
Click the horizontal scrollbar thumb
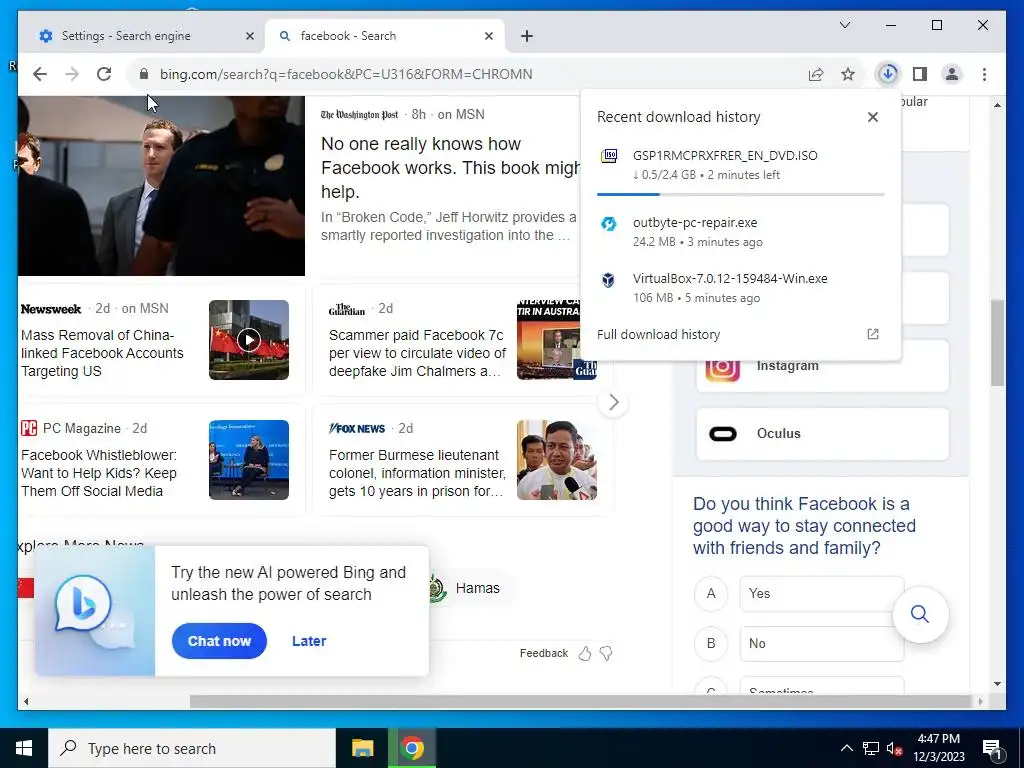(x=582, y=701)
